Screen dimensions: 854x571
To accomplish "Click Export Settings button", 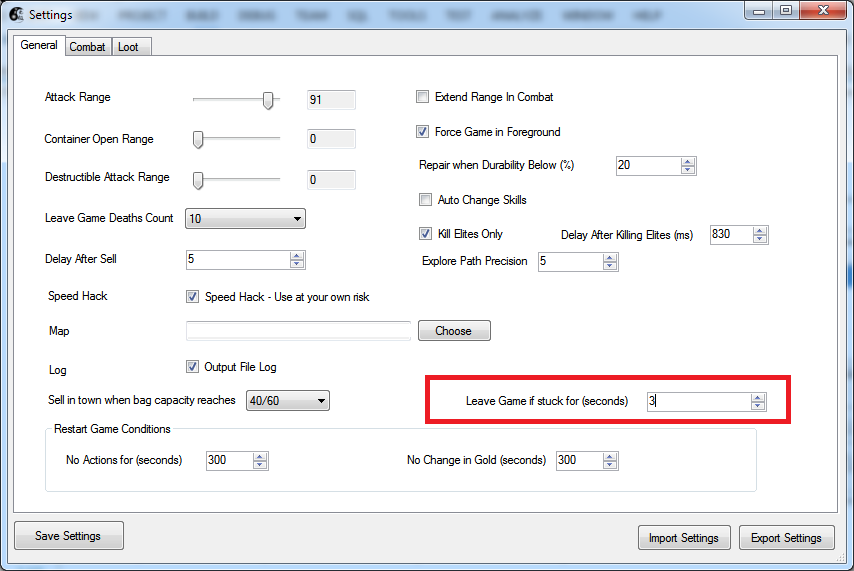I will [786, 538].
